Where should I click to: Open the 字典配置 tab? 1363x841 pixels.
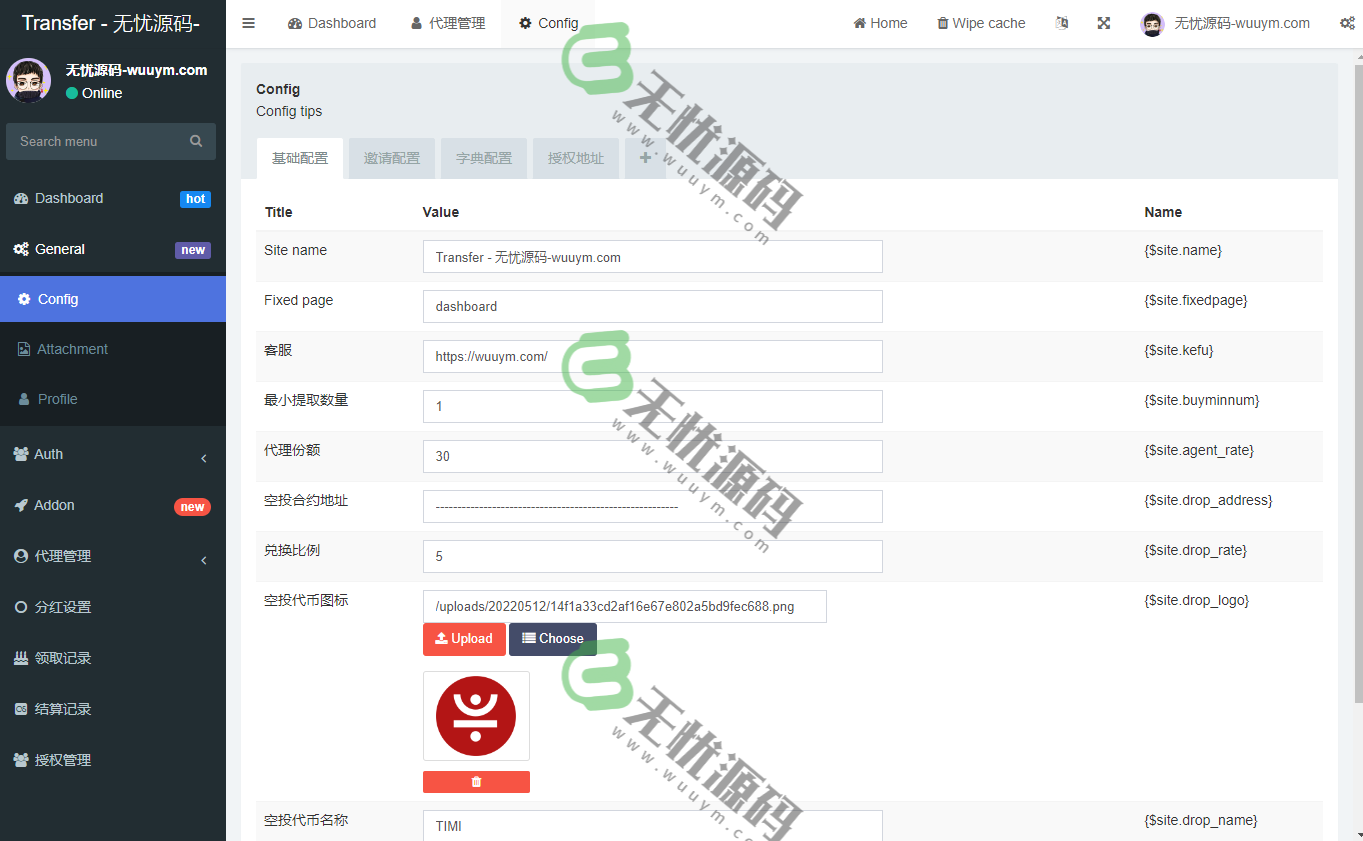click(x=483, y=158)
